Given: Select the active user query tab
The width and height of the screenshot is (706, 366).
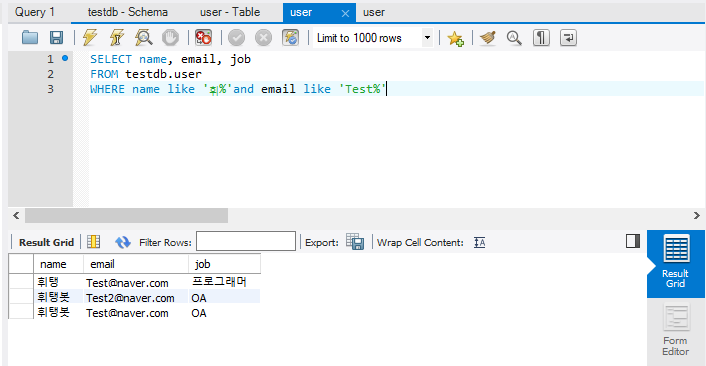Looking at the screenshot, I should click(301, 12).
